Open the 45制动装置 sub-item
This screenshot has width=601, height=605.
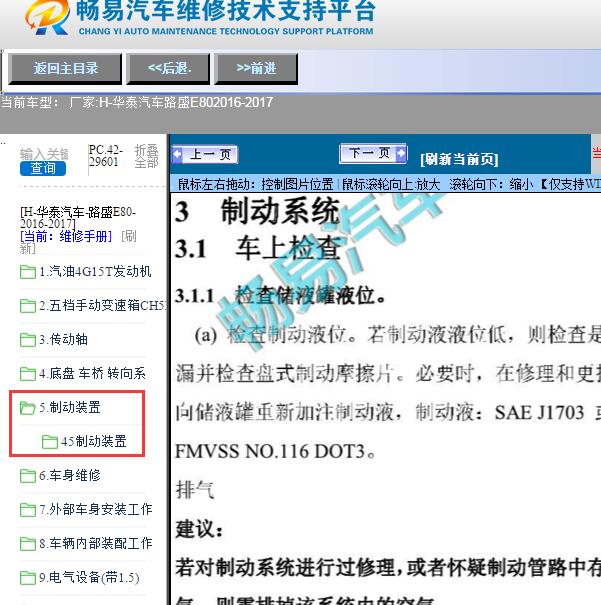(94, 441)
